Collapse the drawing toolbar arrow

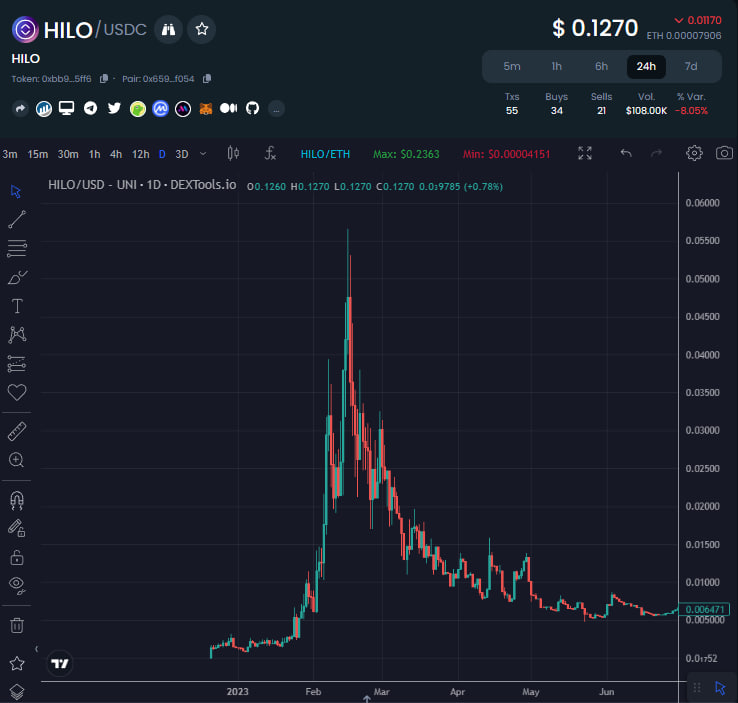36,649
